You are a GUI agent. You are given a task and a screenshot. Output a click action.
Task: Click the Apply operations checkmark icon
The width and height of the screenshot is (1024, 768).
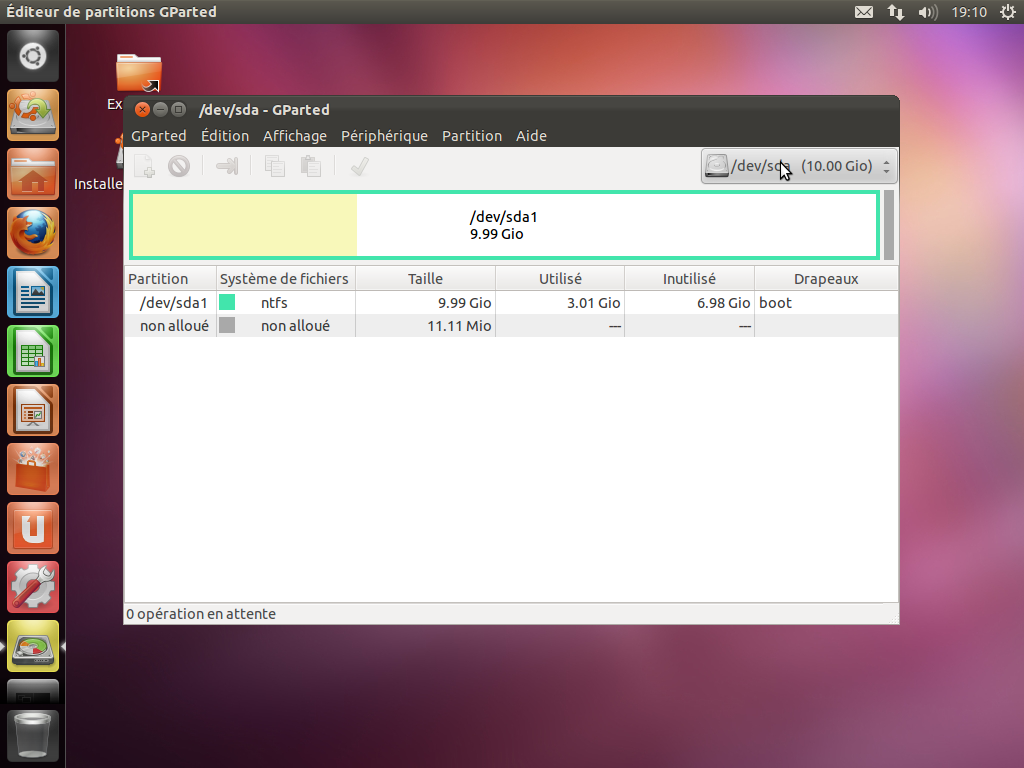pos(360,167)
